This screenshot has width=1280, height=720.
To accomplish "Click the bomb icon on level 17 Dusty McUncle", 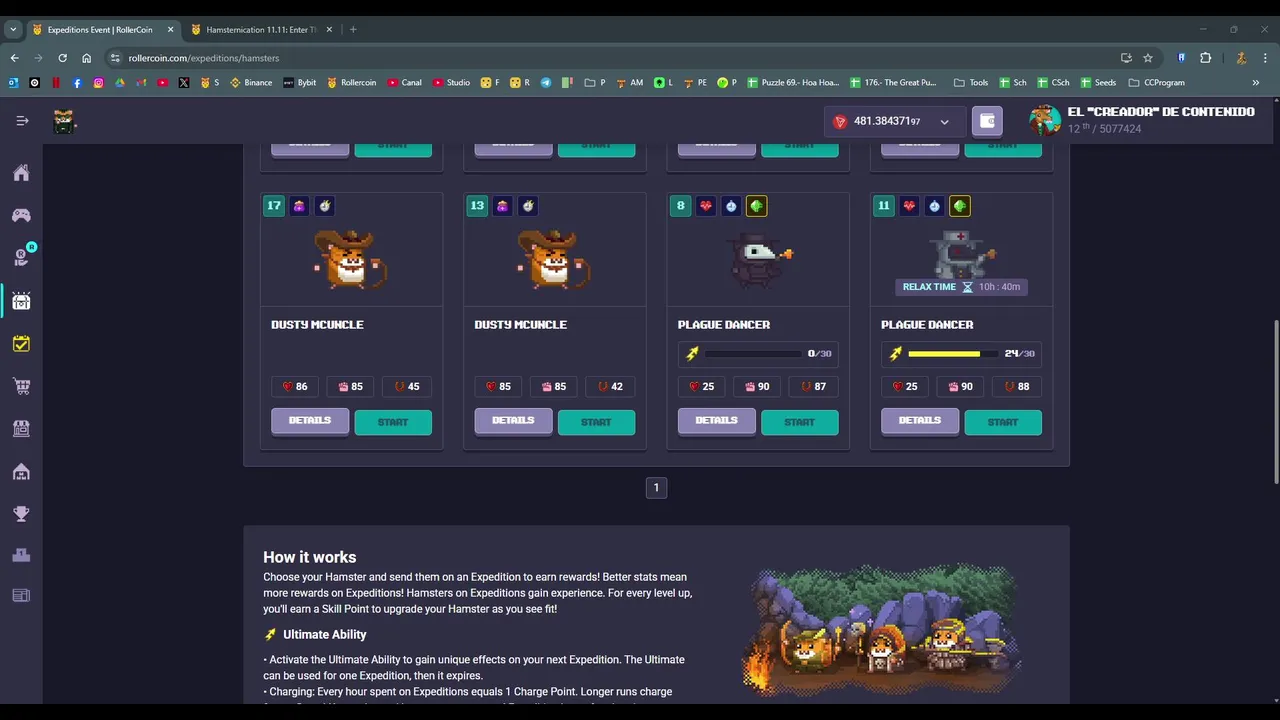I will pos(324,206).
